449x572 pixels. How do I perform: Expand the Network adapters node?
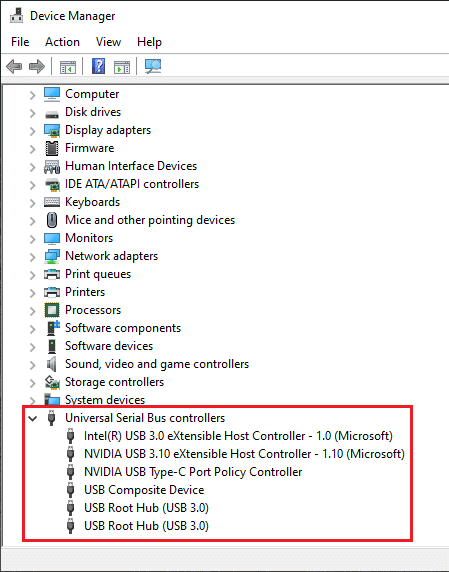coord(32,257)
